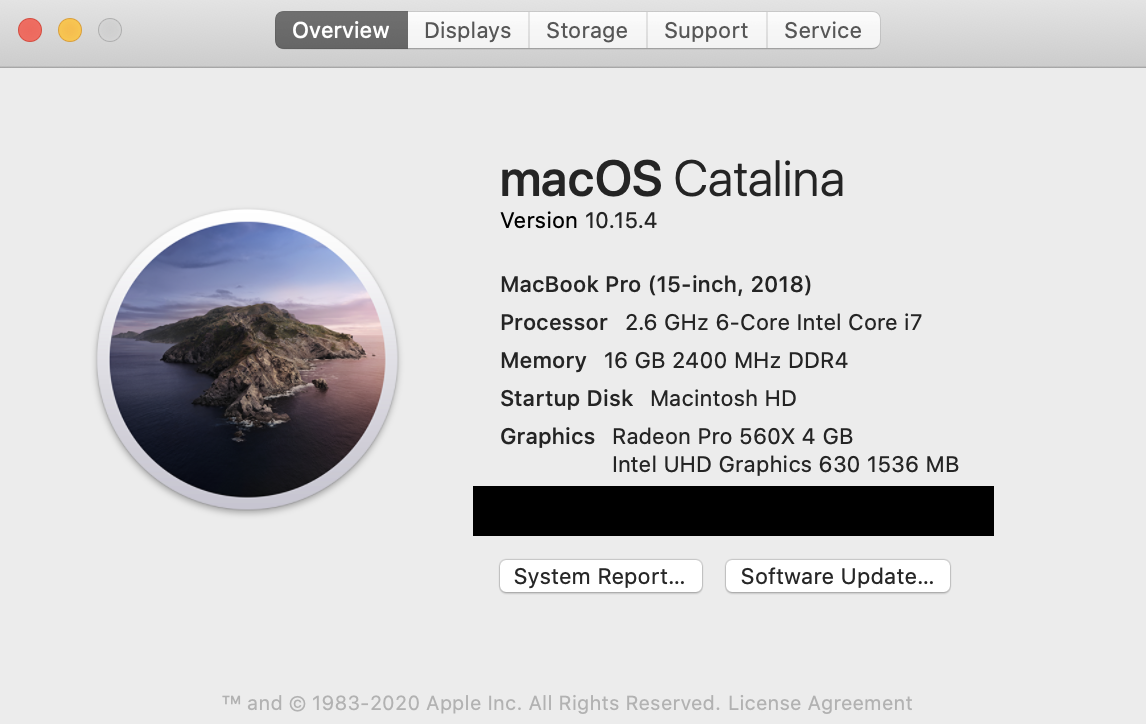Click the macOS Catalina heading
The image size is (1146, 724).
(x=672, y=179)
